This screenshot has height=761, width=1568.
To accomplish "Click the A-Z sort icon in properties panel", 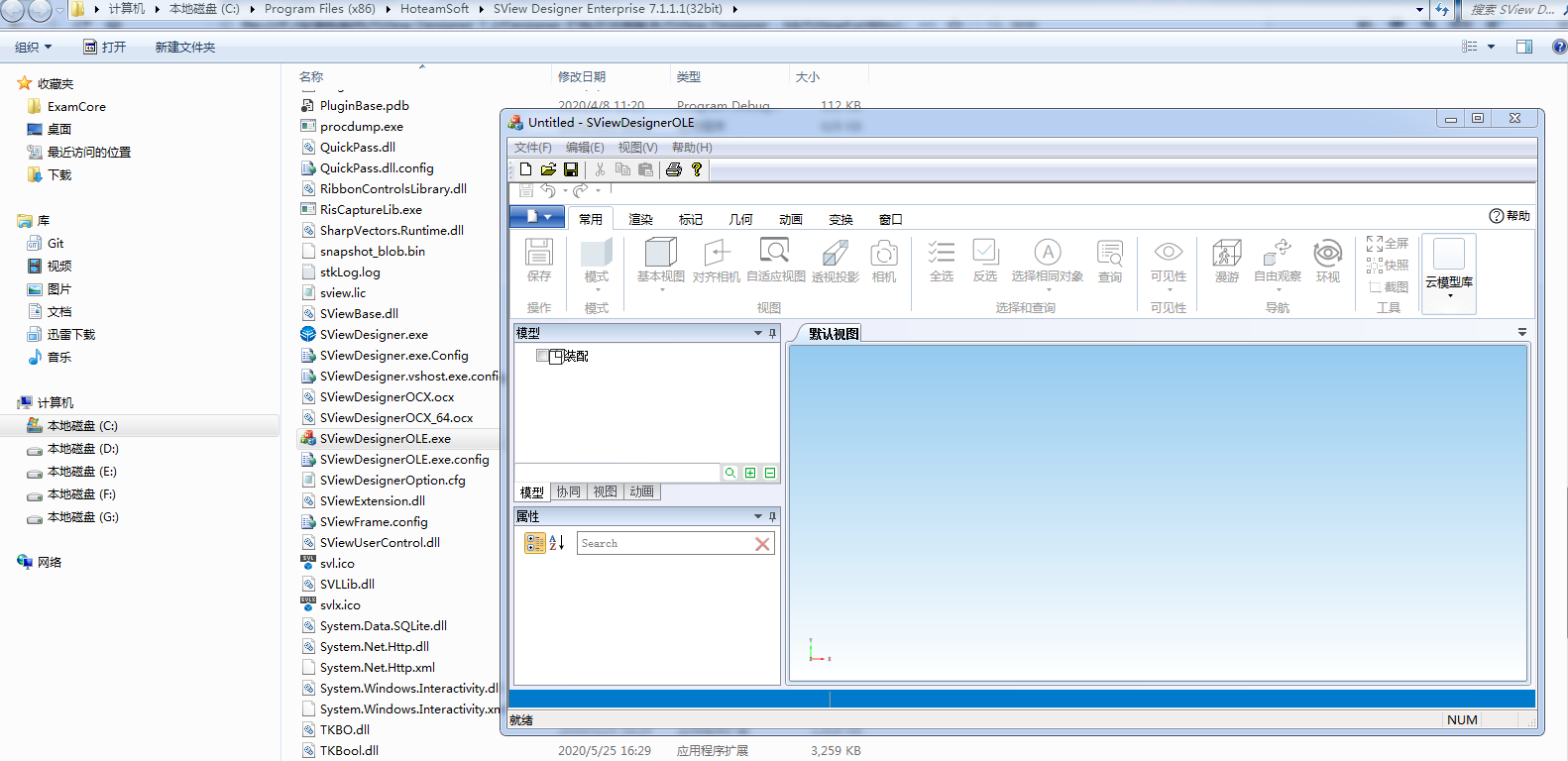I will [557, 543].
